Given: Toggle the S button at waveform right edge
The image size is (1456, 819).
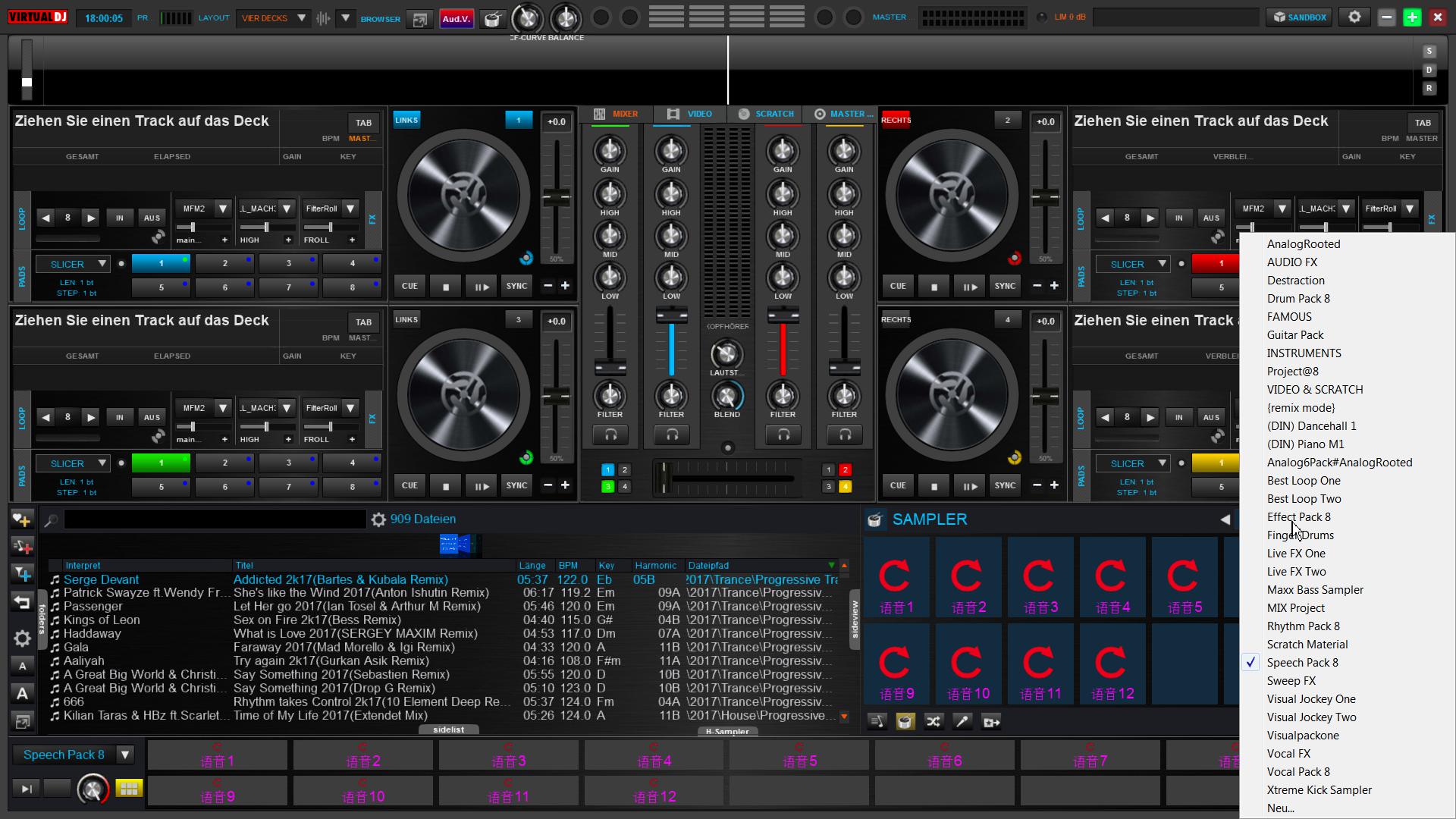Looking at the screenshot, I should pyautogui.click(x=1429, y=52).
